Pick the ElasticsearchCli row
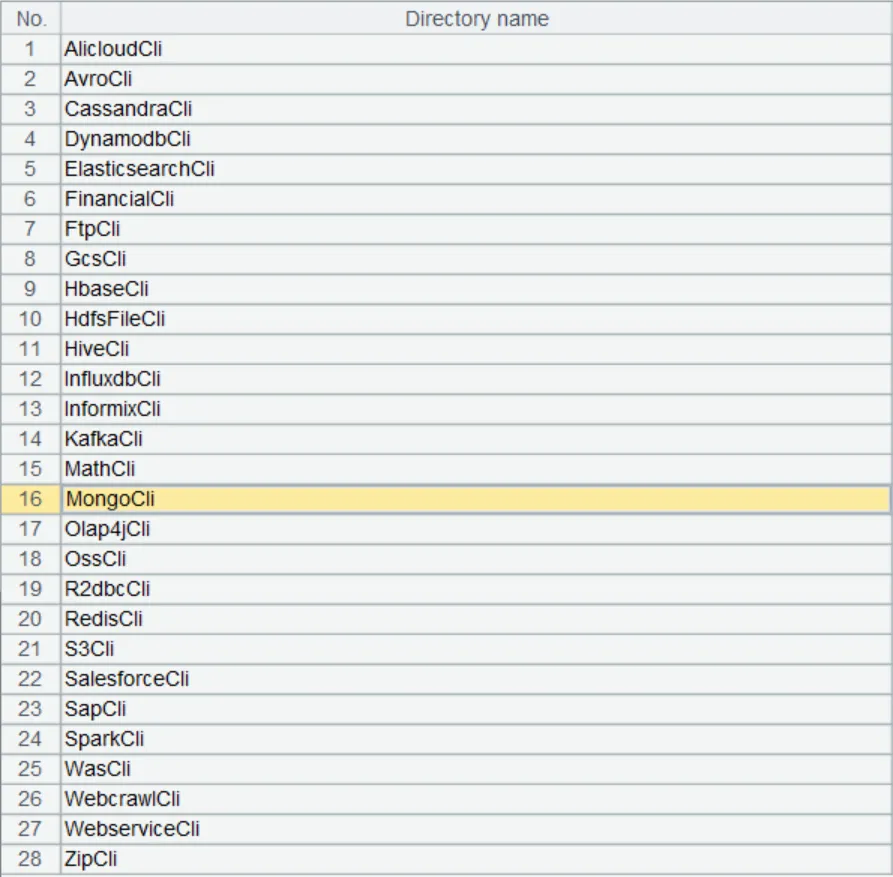893x877 pixels. coord(476,169)
